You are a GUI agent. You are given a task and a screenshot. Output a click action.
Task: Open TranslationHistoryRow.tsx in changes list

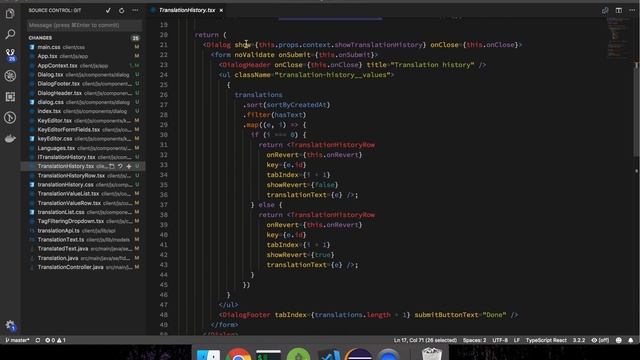point(84,176)
